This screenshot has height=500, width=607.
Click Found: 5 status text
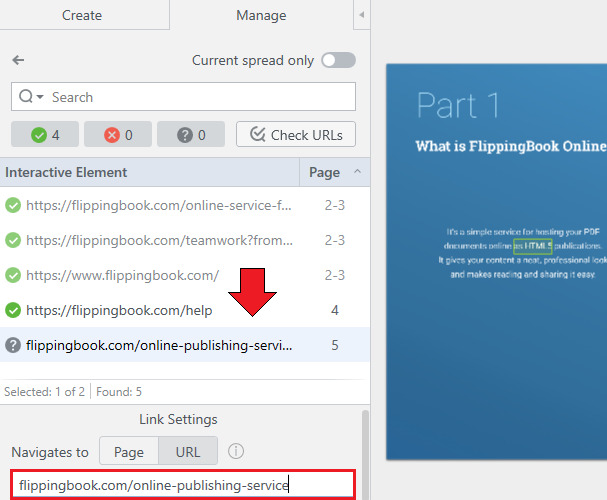point(119,392)
